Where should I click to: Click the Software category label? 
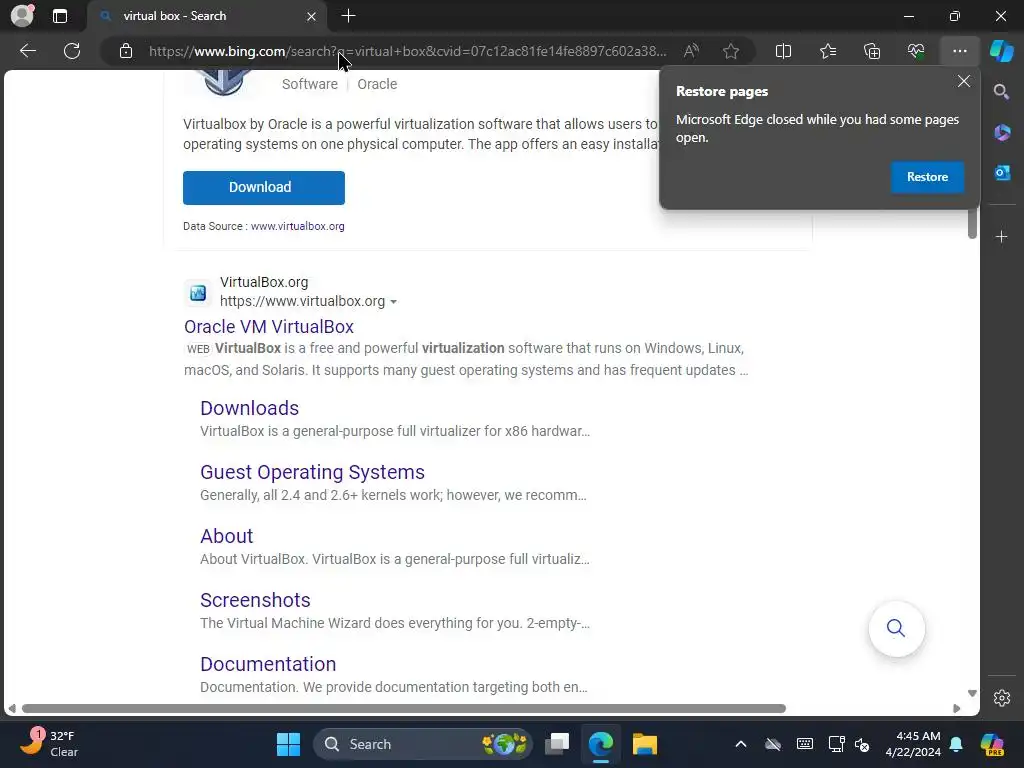(310, 84)
